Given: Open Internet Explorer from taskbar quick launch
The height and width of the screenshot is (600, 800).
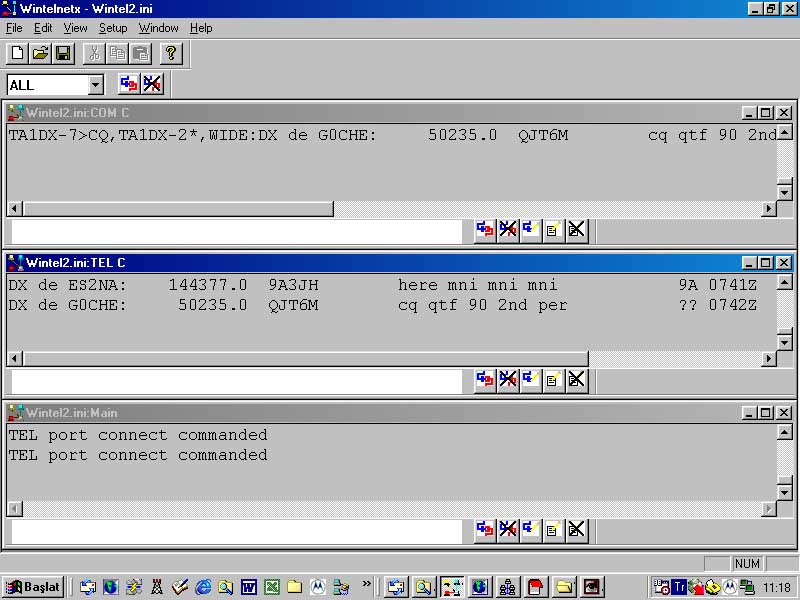Looking at the screenshot, I should [203, 587].
